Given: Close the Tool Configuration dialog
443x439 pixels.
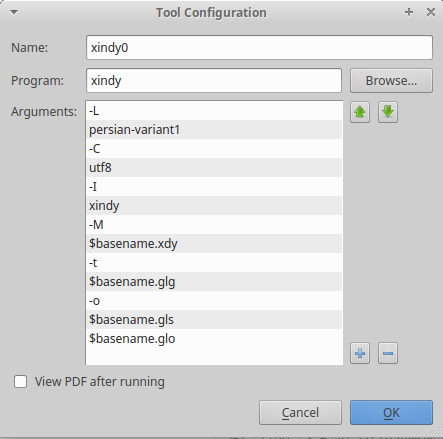Looking at the screenshot, I should pyautogui.click(x=431, y=12).
